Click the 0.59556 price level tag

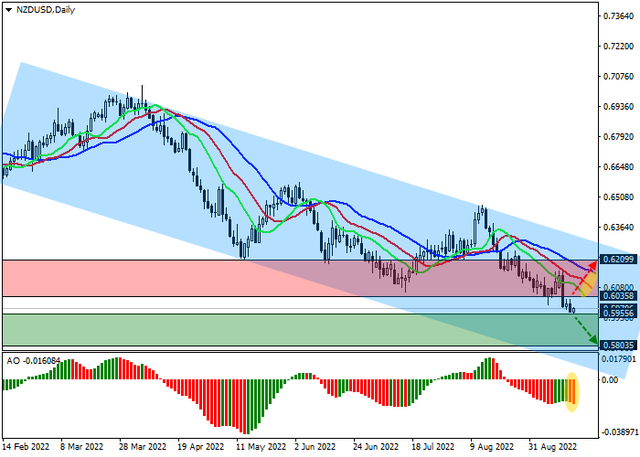point(616,313)
